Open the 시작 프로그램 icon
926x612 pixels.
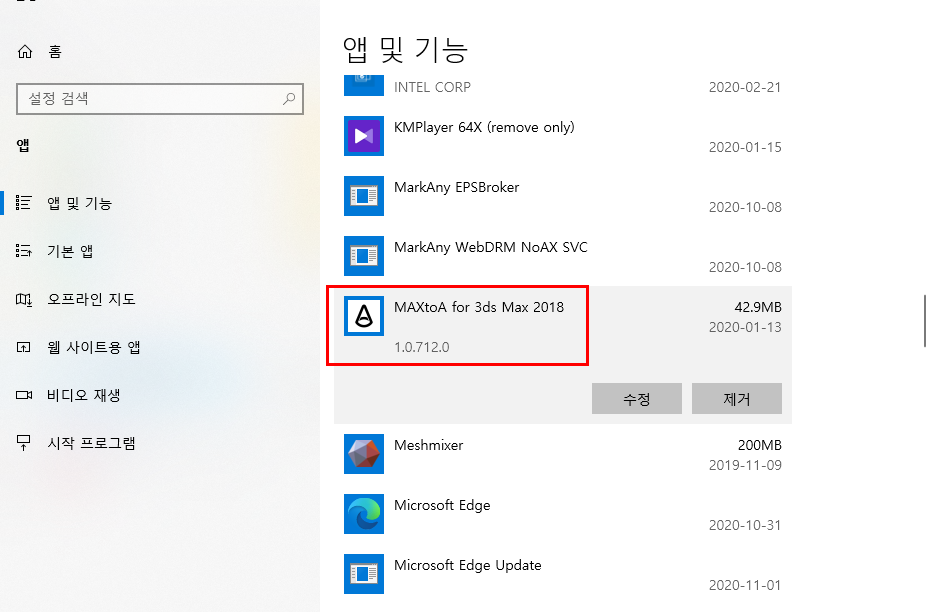coord(24,442)
